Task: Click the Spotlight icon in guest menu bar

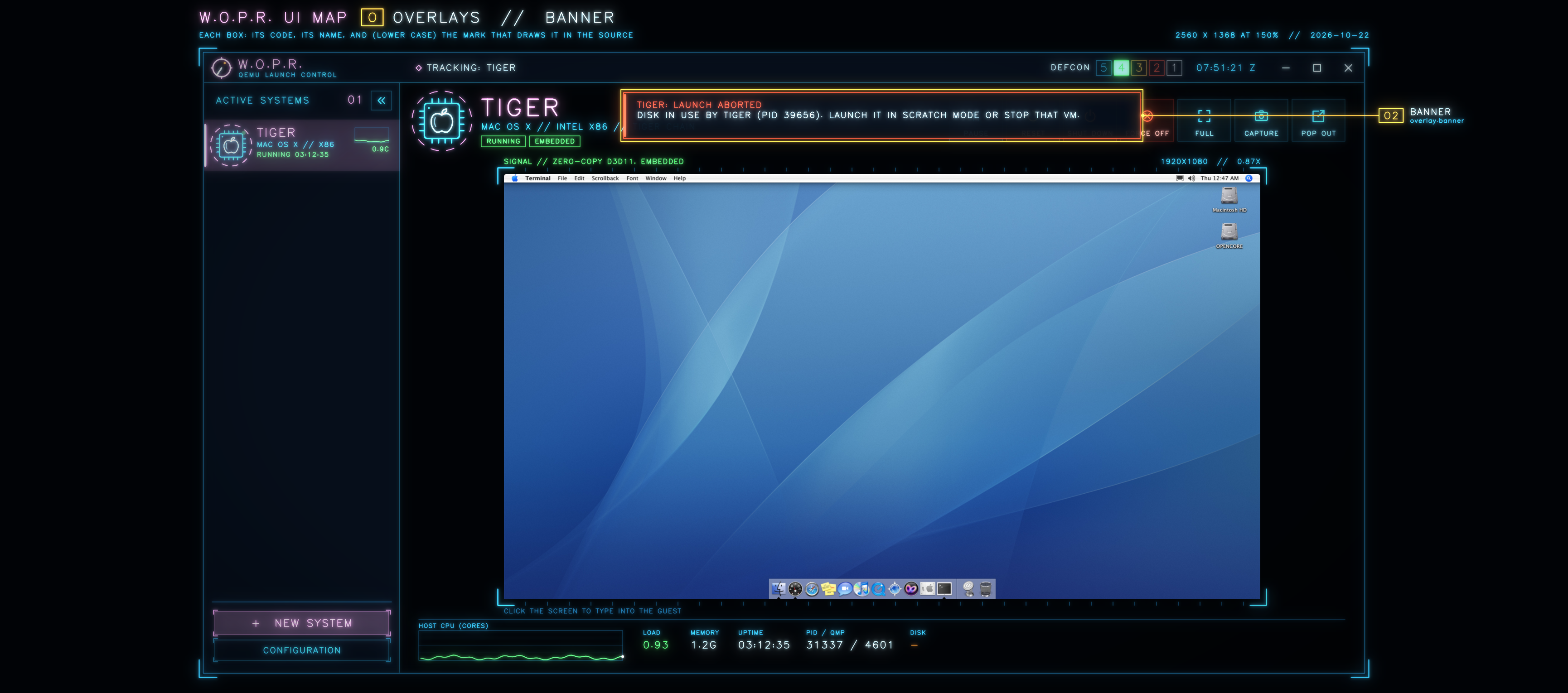Action: 1249,178
